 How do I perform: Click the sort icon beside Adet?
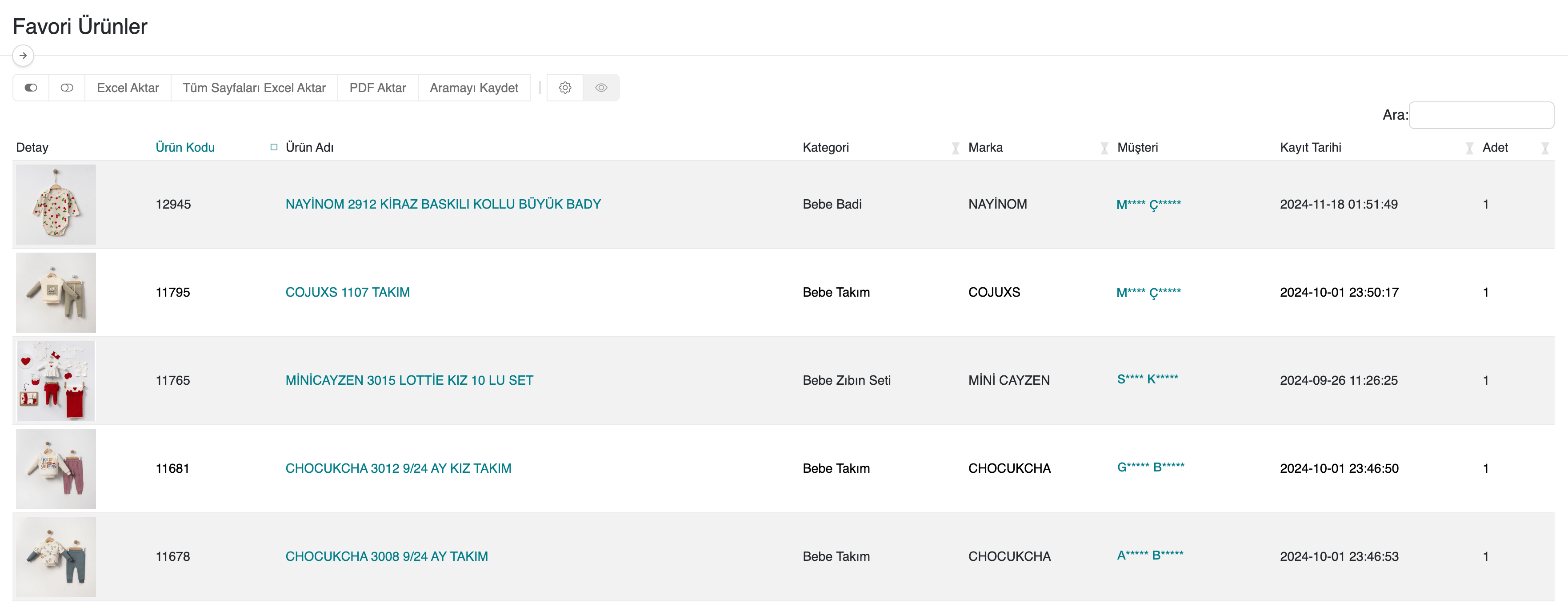point(1544,148)
